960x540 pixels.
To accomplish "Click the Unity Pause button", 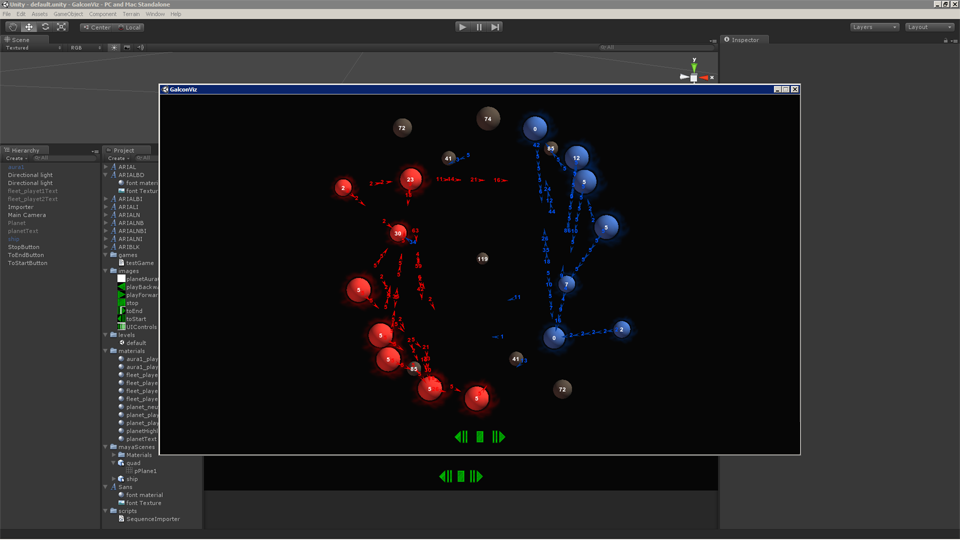I will pyautogui.click(x=479, y=27).
